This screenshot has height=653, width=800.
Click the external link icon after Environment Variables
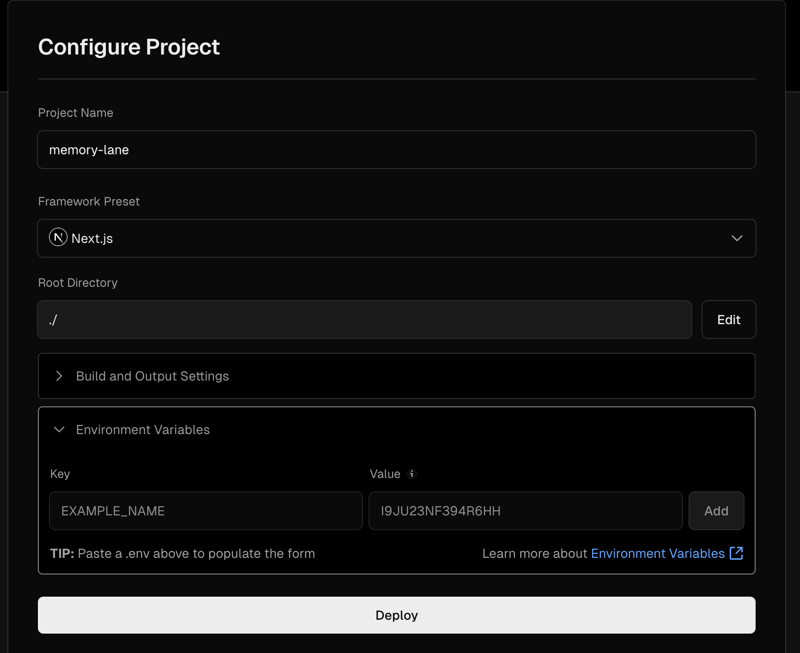pyautogui.click(x=736, y=553)
